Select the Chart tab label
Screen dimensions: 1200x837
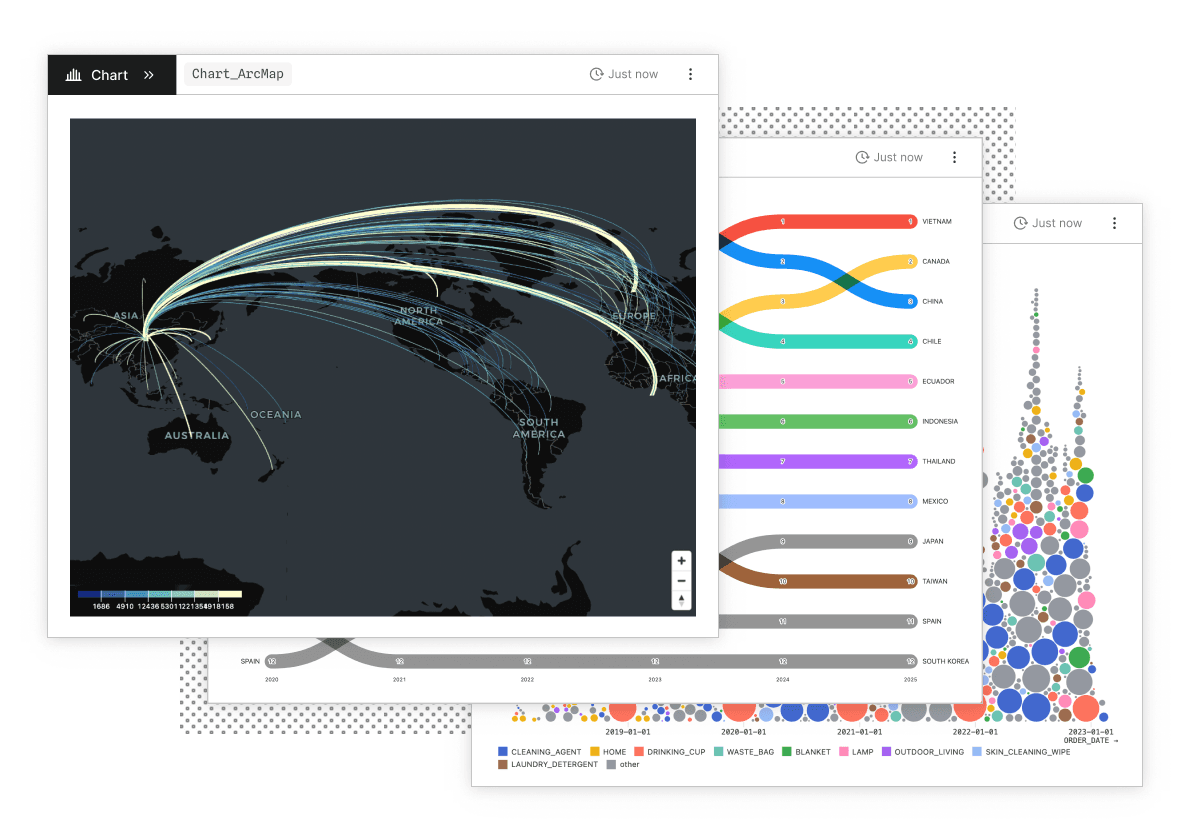coord(109,75)
